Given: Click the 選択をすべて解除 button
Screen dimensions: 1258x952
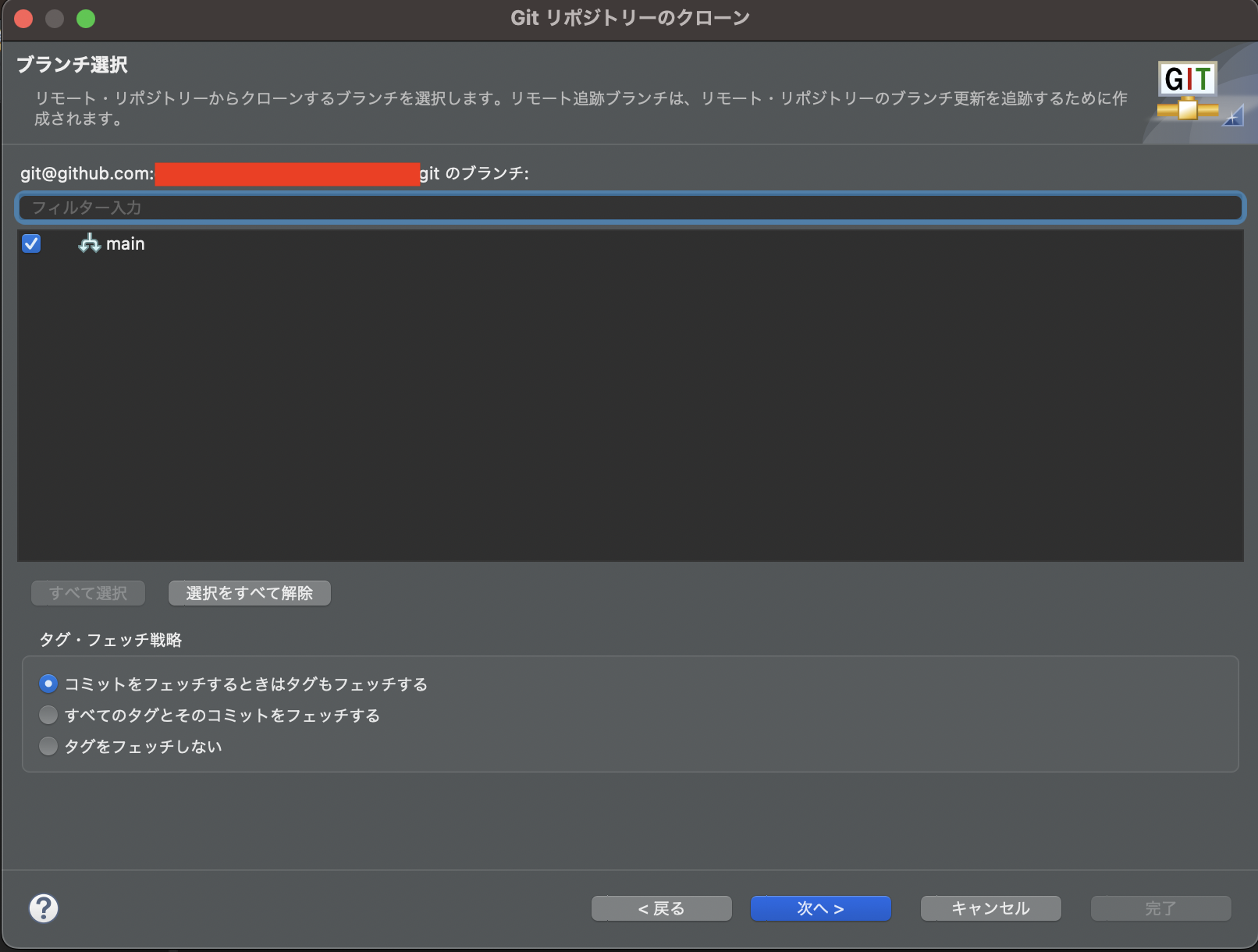Looking at the screenshot, I should 249,593.
